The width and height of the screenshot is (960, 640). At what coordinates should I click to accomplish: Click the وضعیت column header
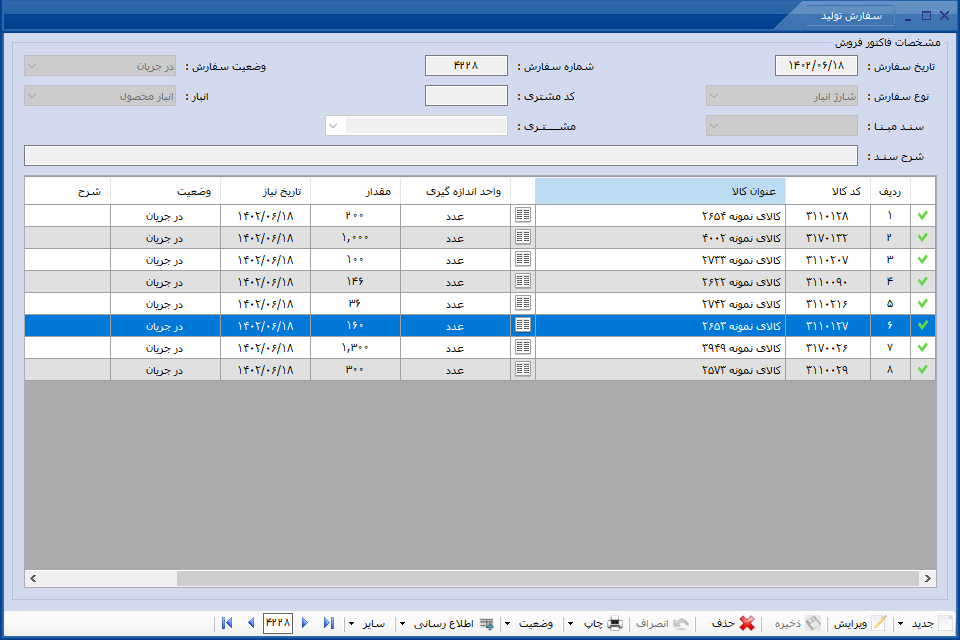[165, 191]
